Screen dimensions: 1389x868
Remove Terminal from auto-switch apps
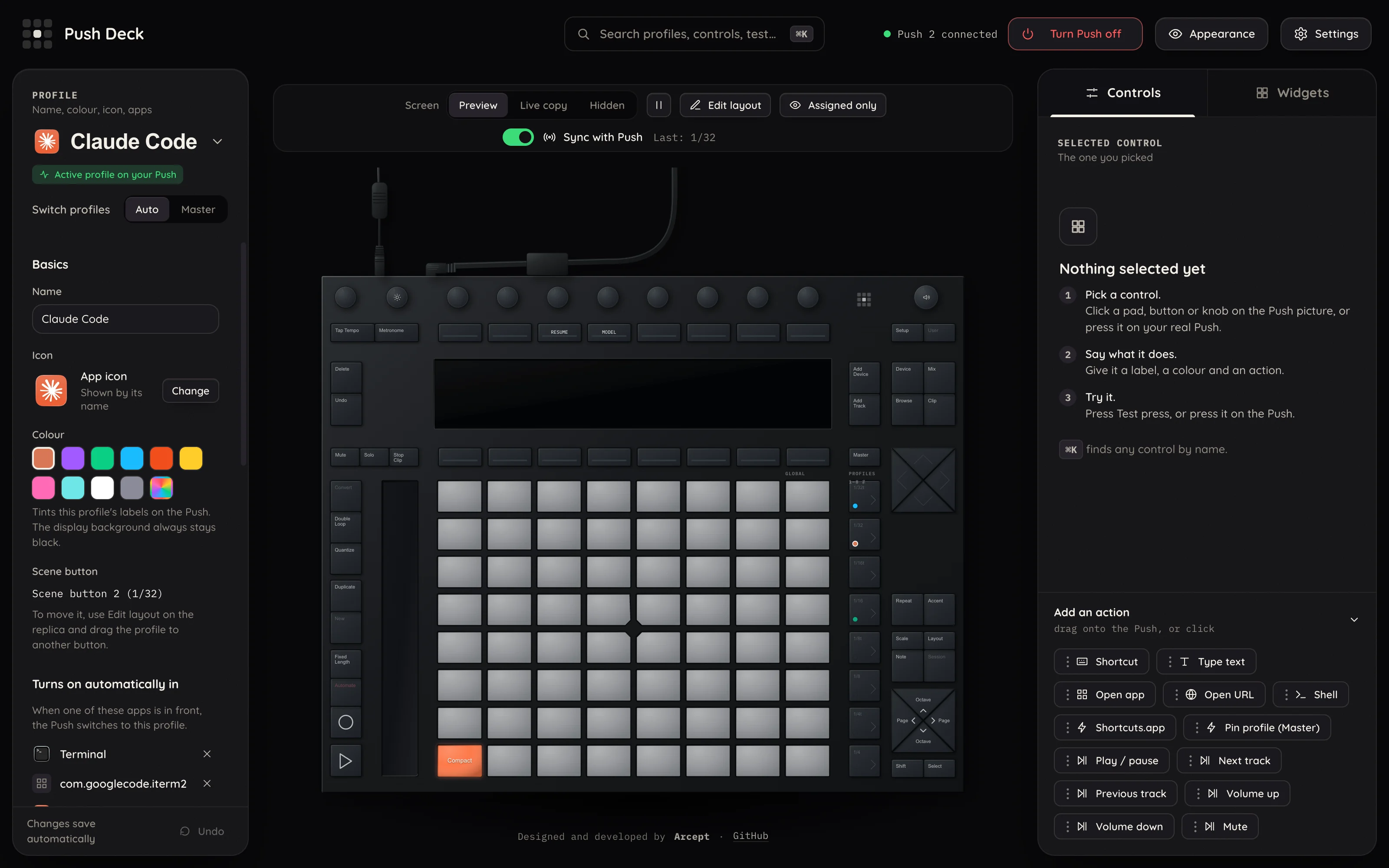(x=207, y=754)
